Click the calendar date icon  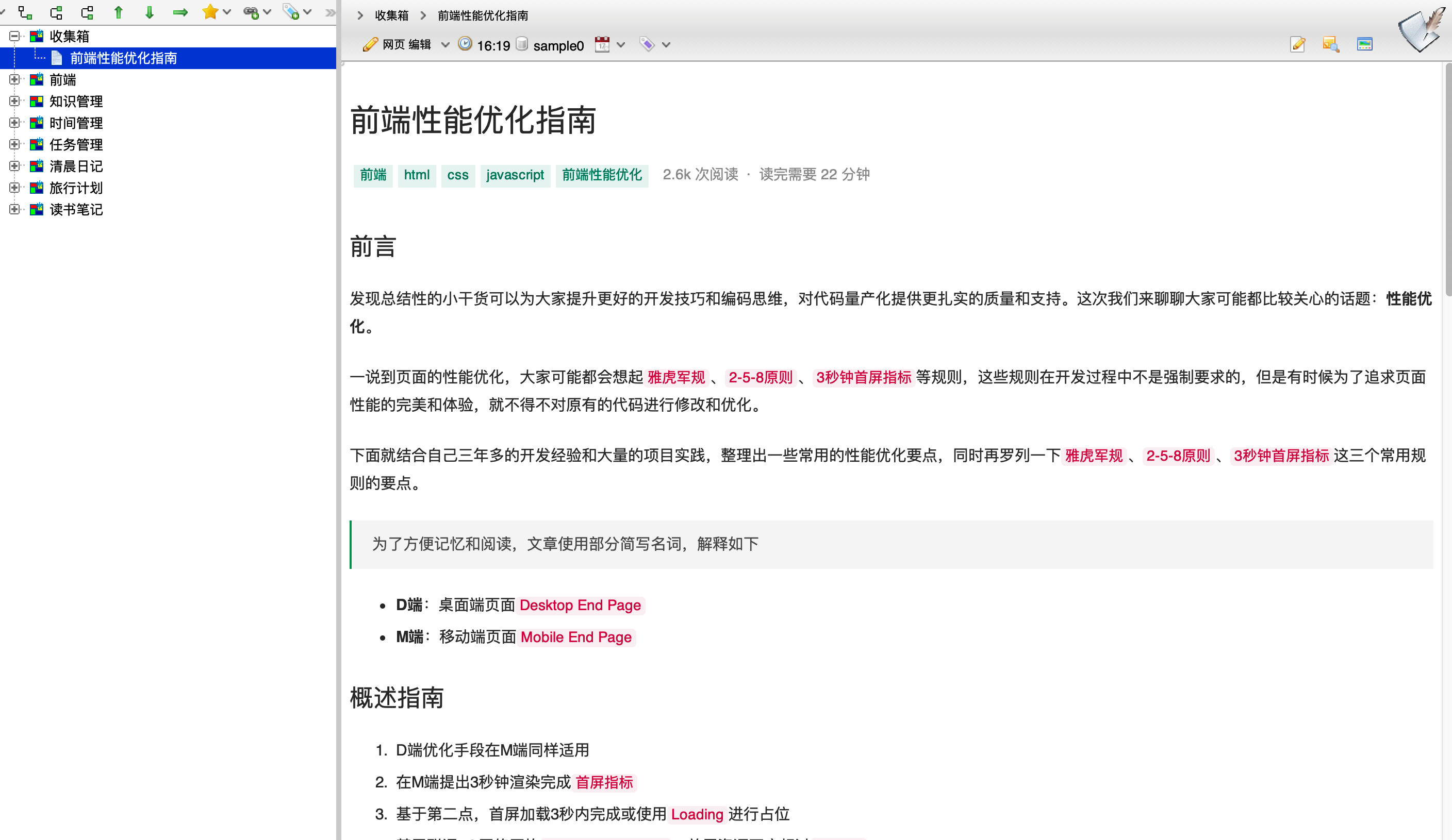click(602, 44)
